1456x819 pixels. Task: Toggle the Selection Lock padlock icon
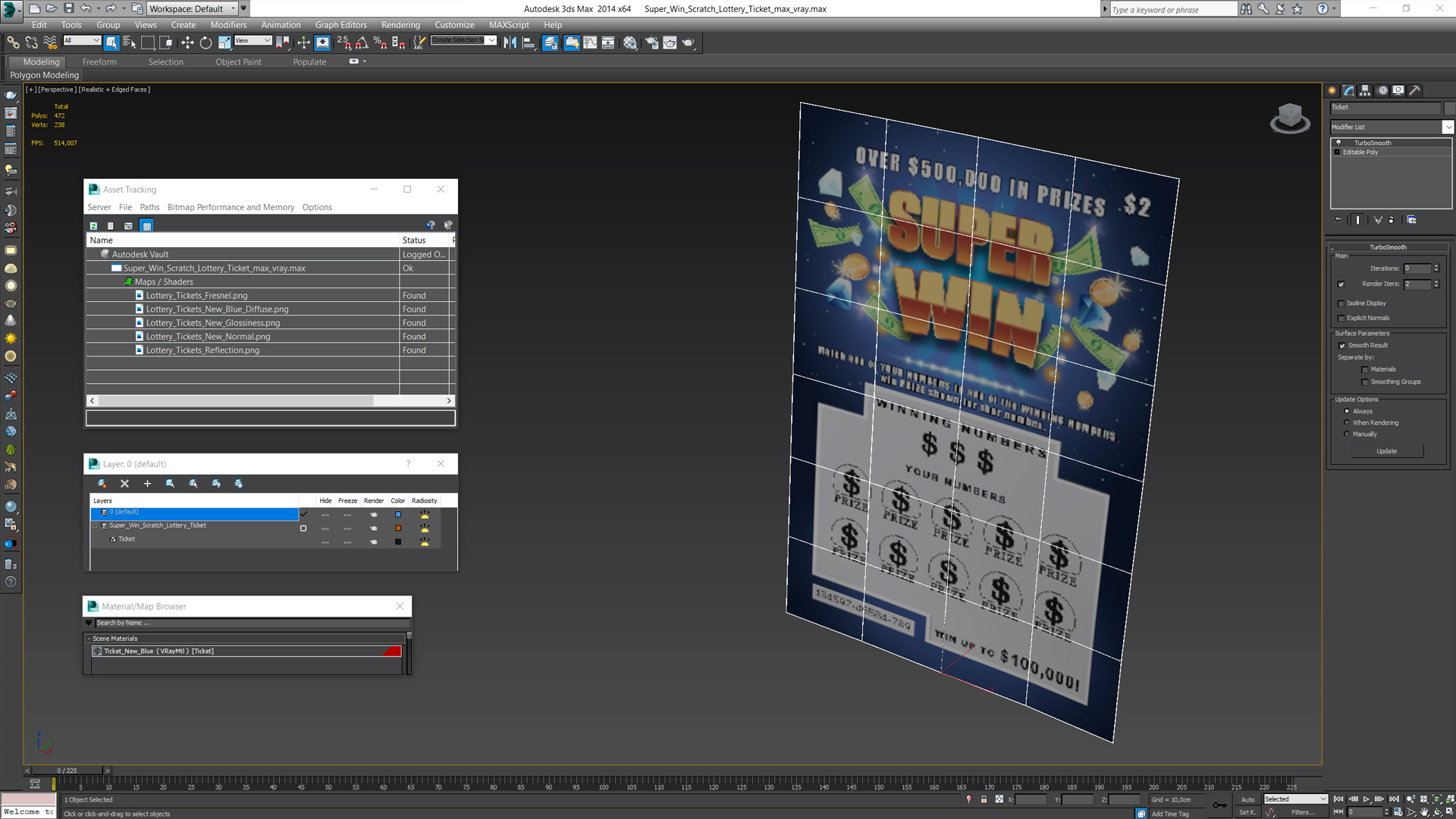[984, 799]
